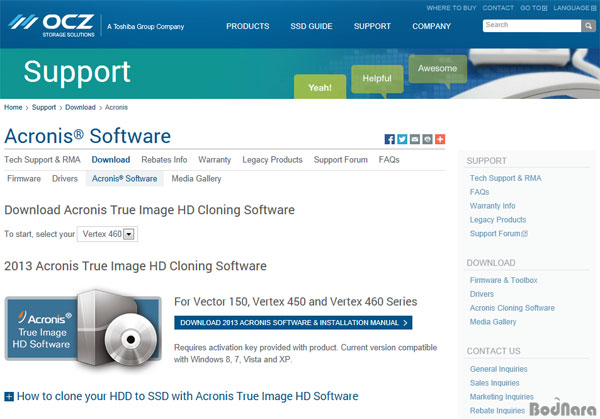Switch to Support Forum tab
The height and width of the screenshot is (419, 600).
coord(341,160)
